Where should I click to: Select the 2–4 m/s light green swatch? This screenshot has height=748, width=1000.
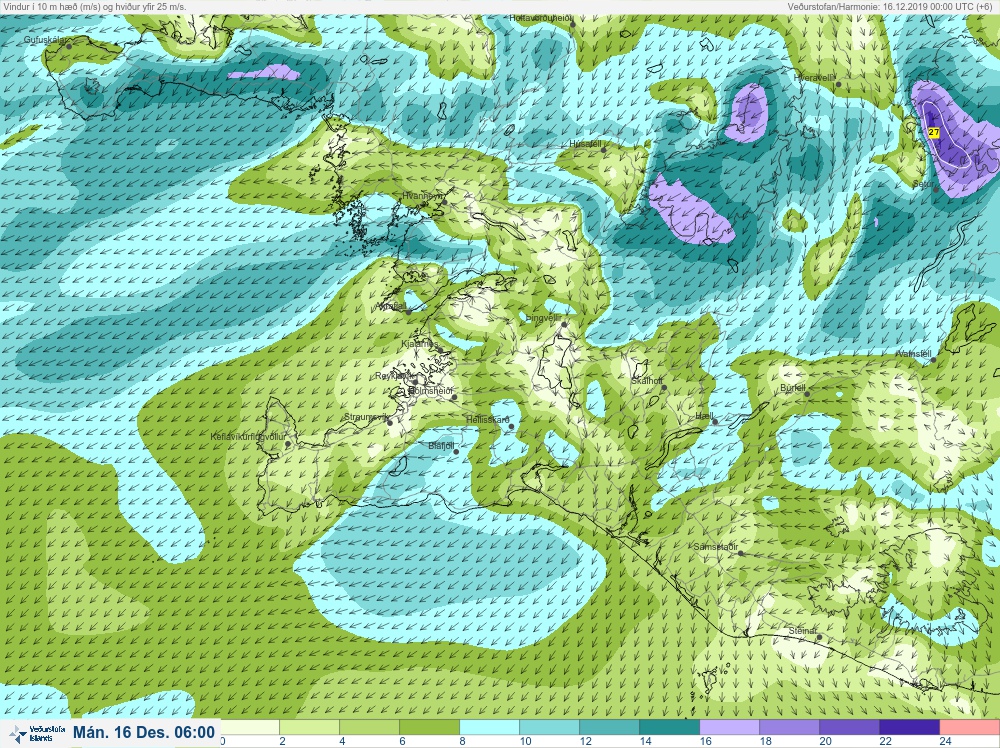pos(309,727)
